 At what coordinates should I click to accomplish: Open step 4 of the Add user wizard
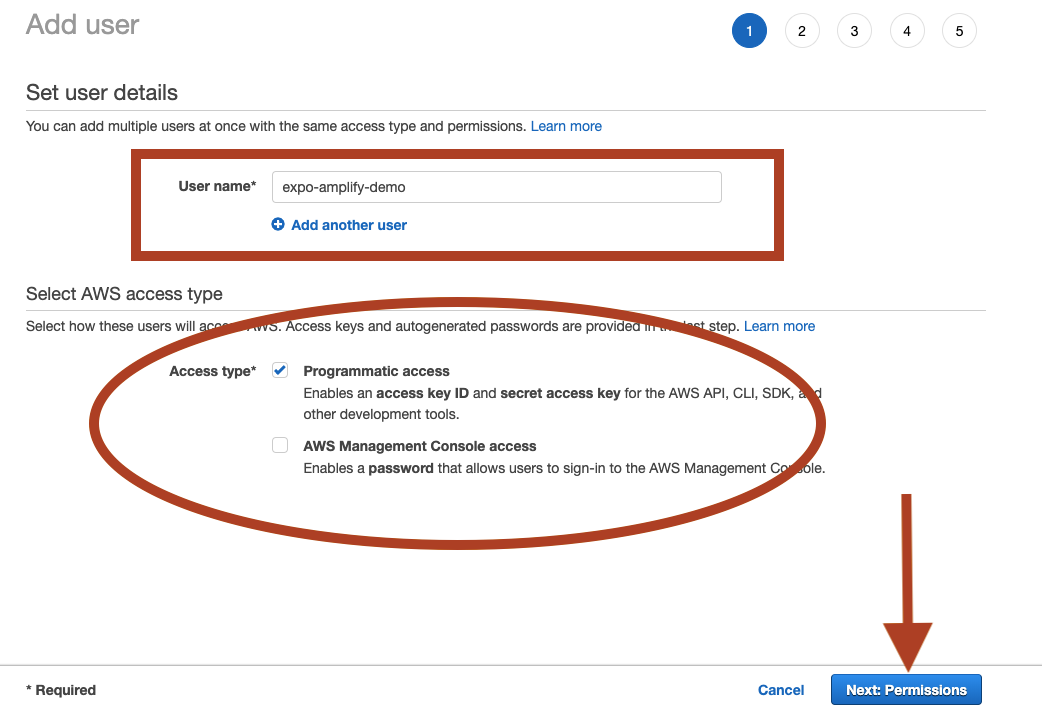click(907, 30)
